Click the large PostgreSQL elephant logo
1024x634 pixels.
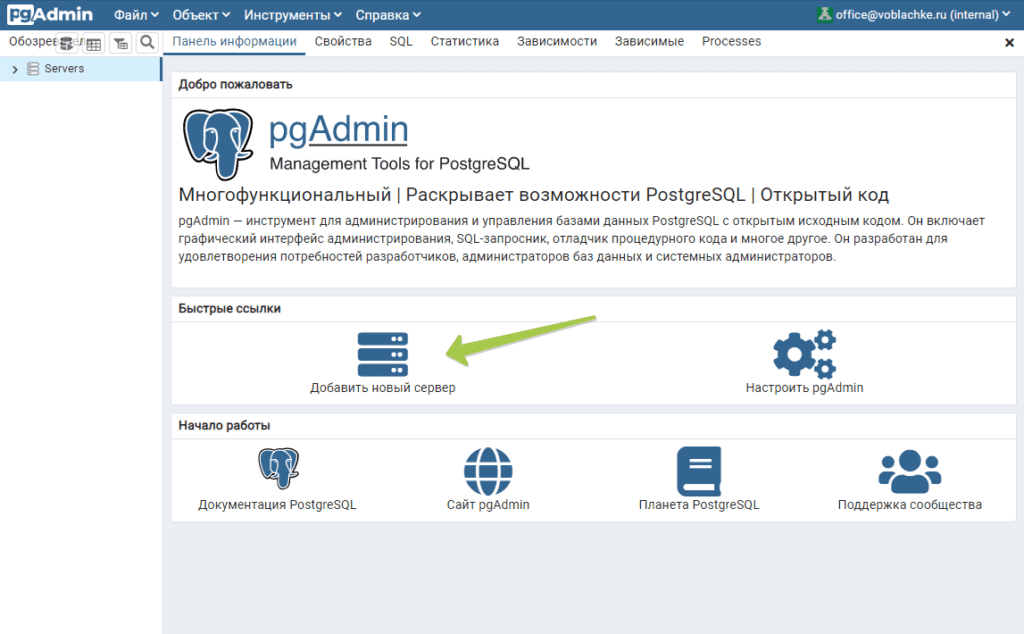(x=217, y=144)
